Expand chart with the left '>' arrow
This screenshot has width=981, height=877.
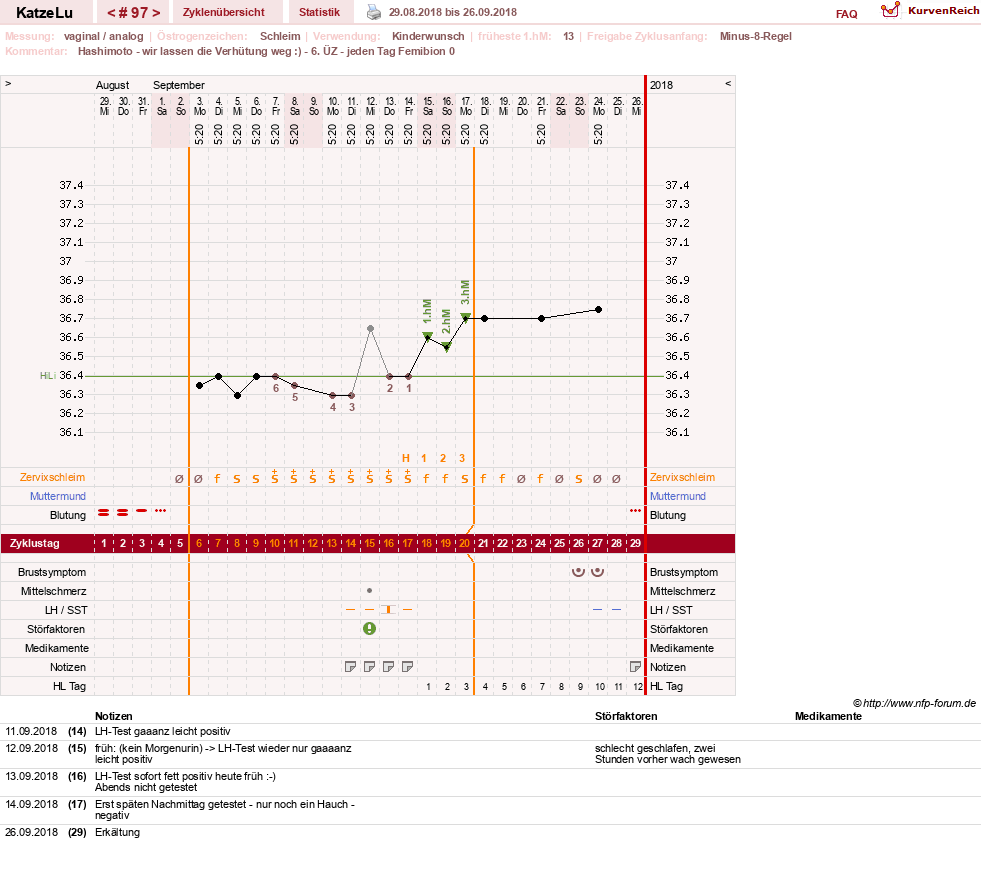tap(8, 84)
